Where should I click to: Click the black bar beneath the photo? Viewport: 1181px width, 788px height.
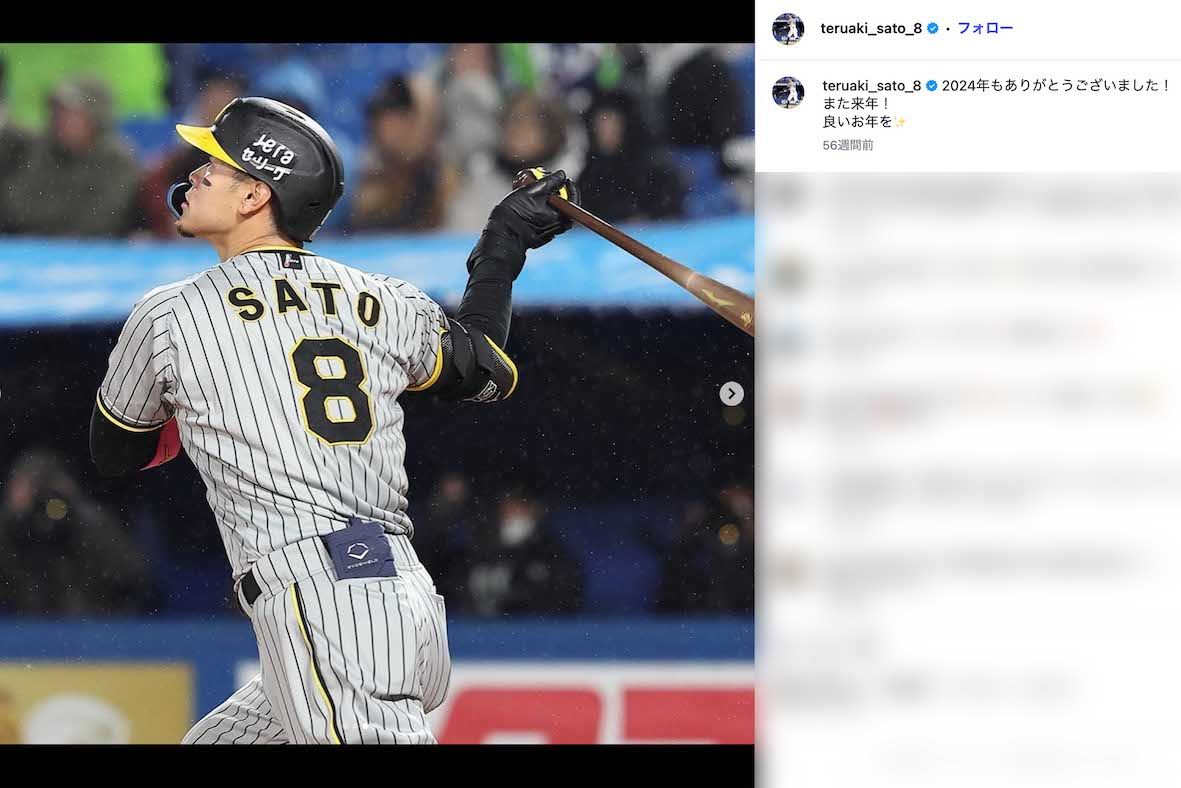point(377,765)
